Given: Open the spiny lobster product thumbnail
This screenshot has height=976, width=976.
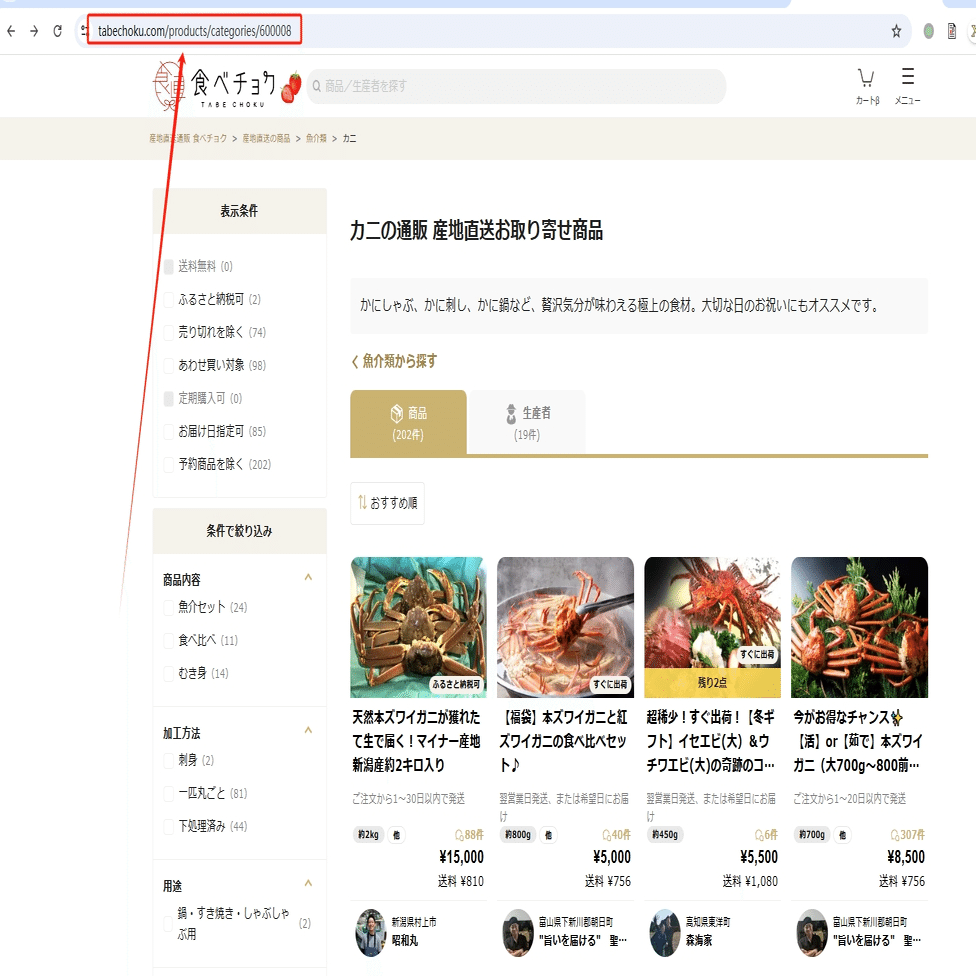Looking at the screenshot, I should 712,627.
